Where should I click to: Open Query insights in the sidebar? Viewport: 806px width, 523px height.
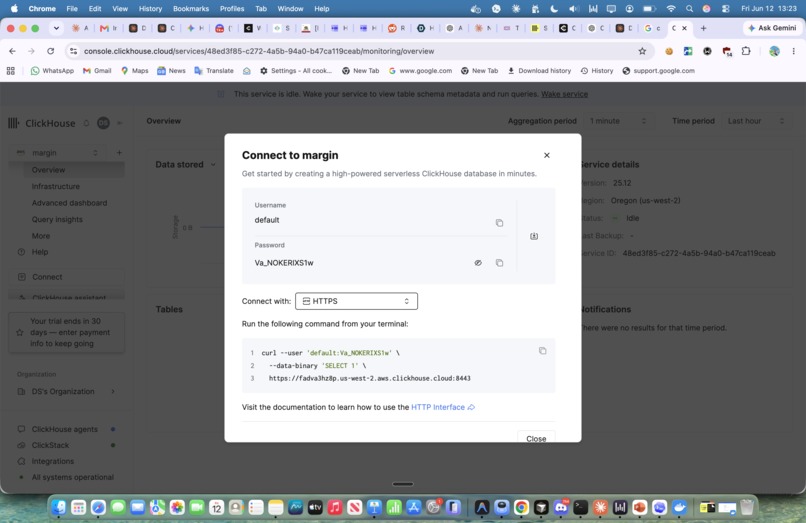click(x=57, y=219)
